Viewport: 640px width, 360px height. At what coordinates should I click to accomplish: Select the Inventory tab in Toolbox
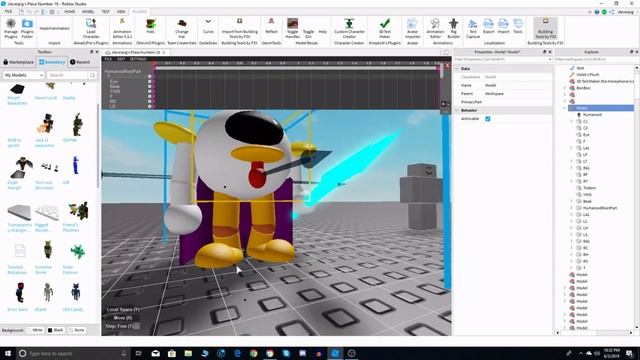point(52,62)
